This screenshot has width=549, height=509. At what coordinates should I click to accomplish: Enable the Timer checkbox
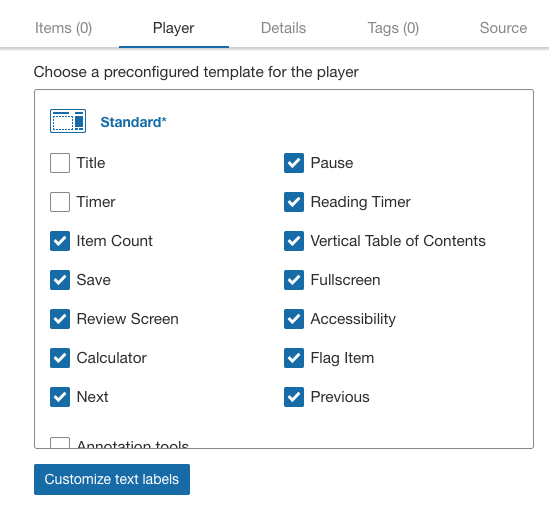tap(60, 202)
